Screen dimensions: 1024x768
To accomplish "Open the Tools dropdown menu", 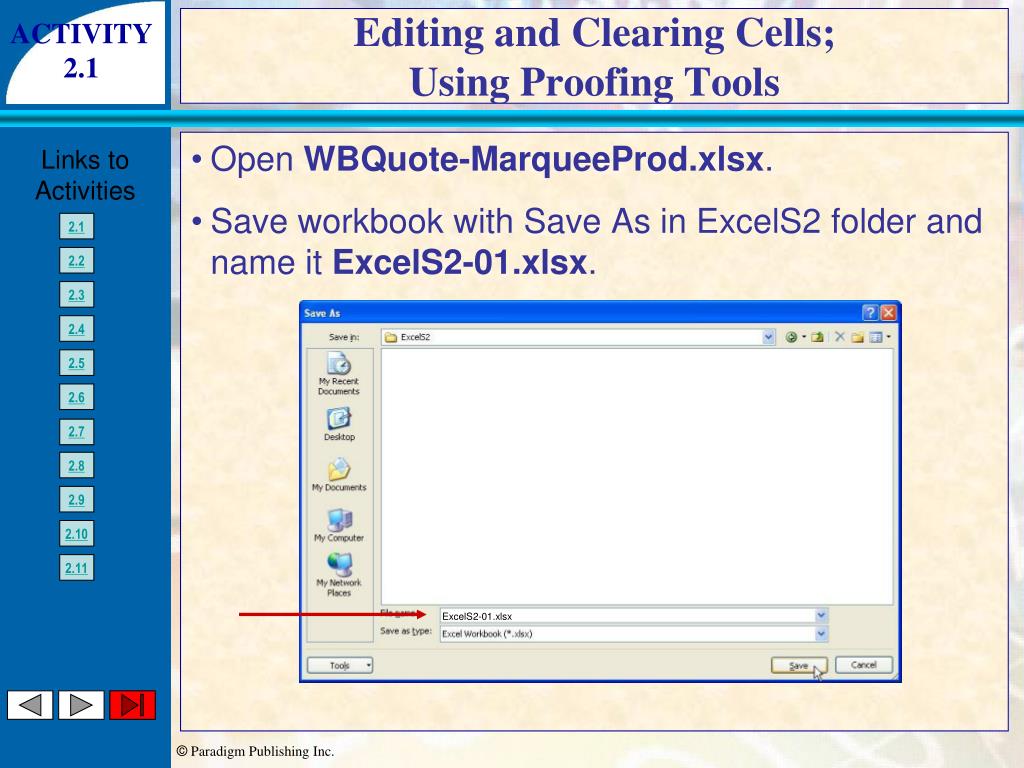I will tap(340, 665).
